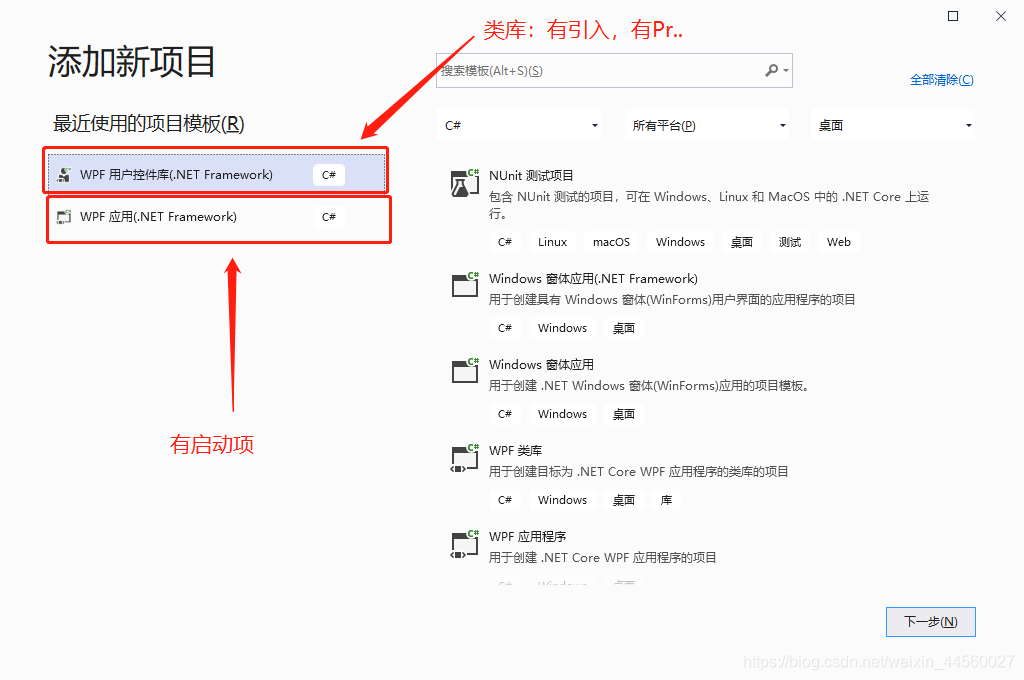
Task: Click 桌面 tag under WPF 类库
Action: click(x=624, y=500)
